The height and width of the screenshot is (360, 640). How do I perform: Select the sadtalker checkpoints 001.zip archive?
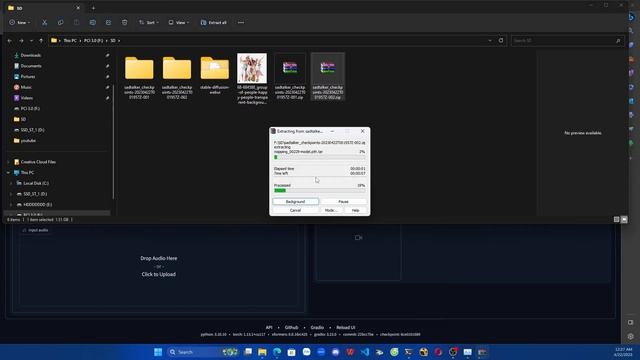coord(290,77)
